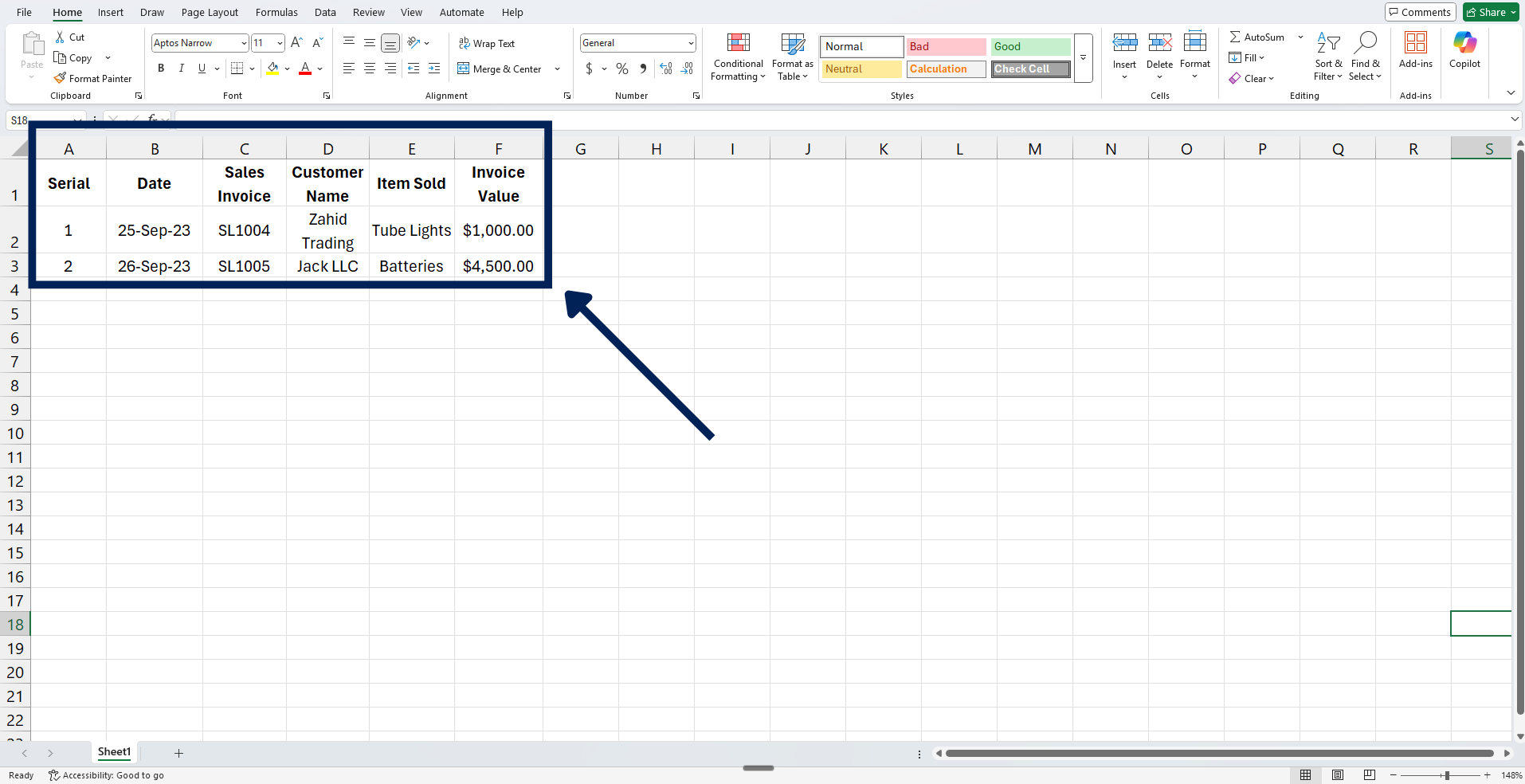Switch to the Formulas tab
The image size is (1525, 784).
click(x=276, y=12)
